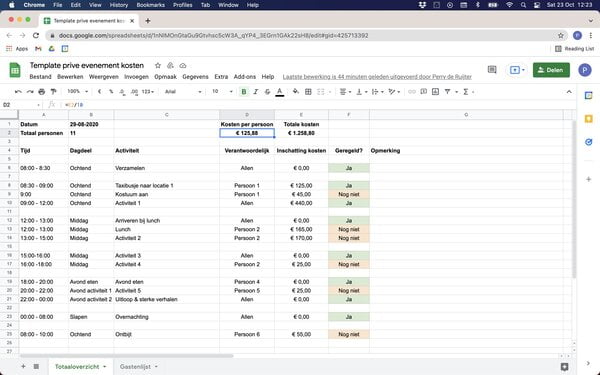This screenshot has height=375, width=600.
Task: Click the redo arrow in the toolbar
Action: point(30,92)
